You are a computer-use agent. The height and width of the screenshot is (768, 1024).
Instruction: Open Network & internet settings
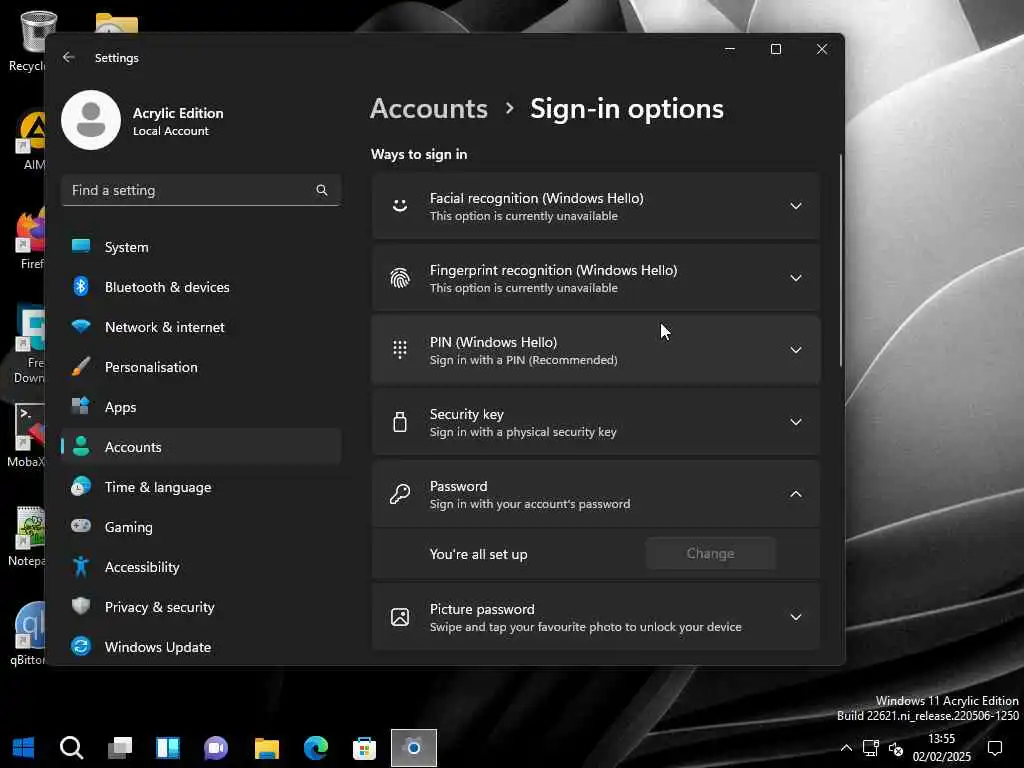point(201,327)
